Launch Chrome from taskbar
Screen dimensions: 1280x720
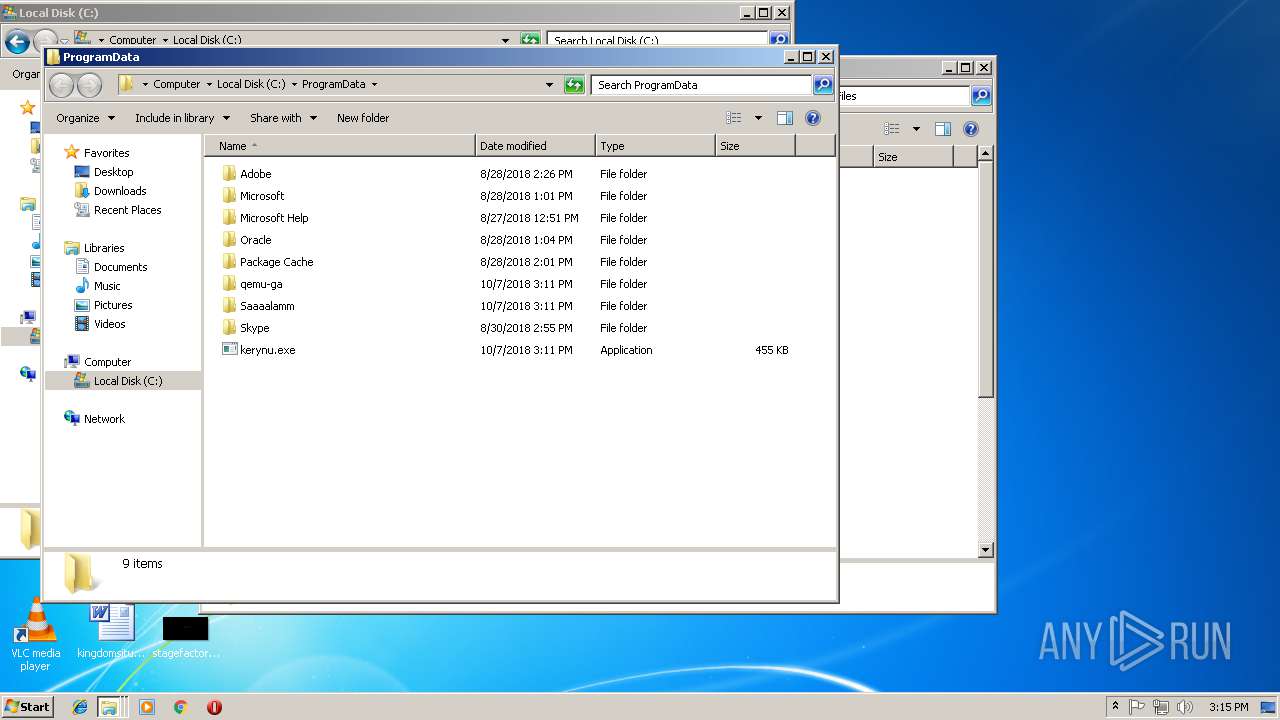coord(180,707)
